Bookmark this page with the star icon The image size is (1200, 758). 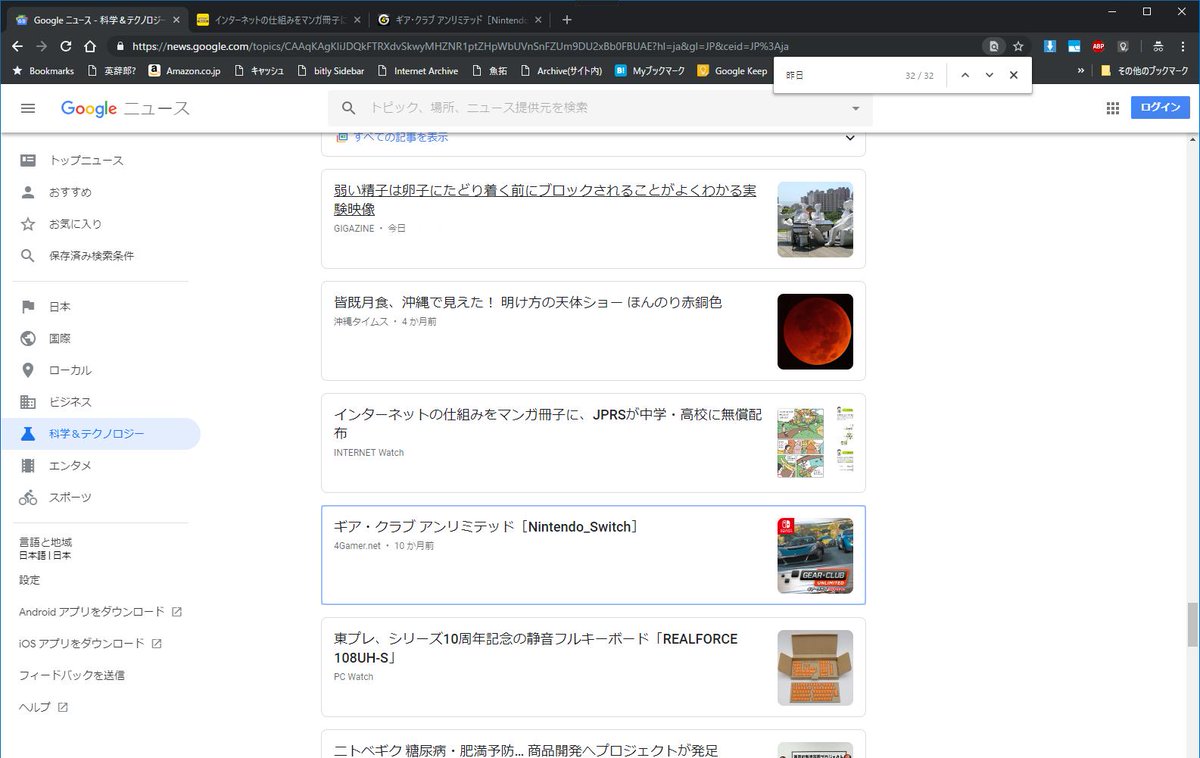tap(1018, 46)
